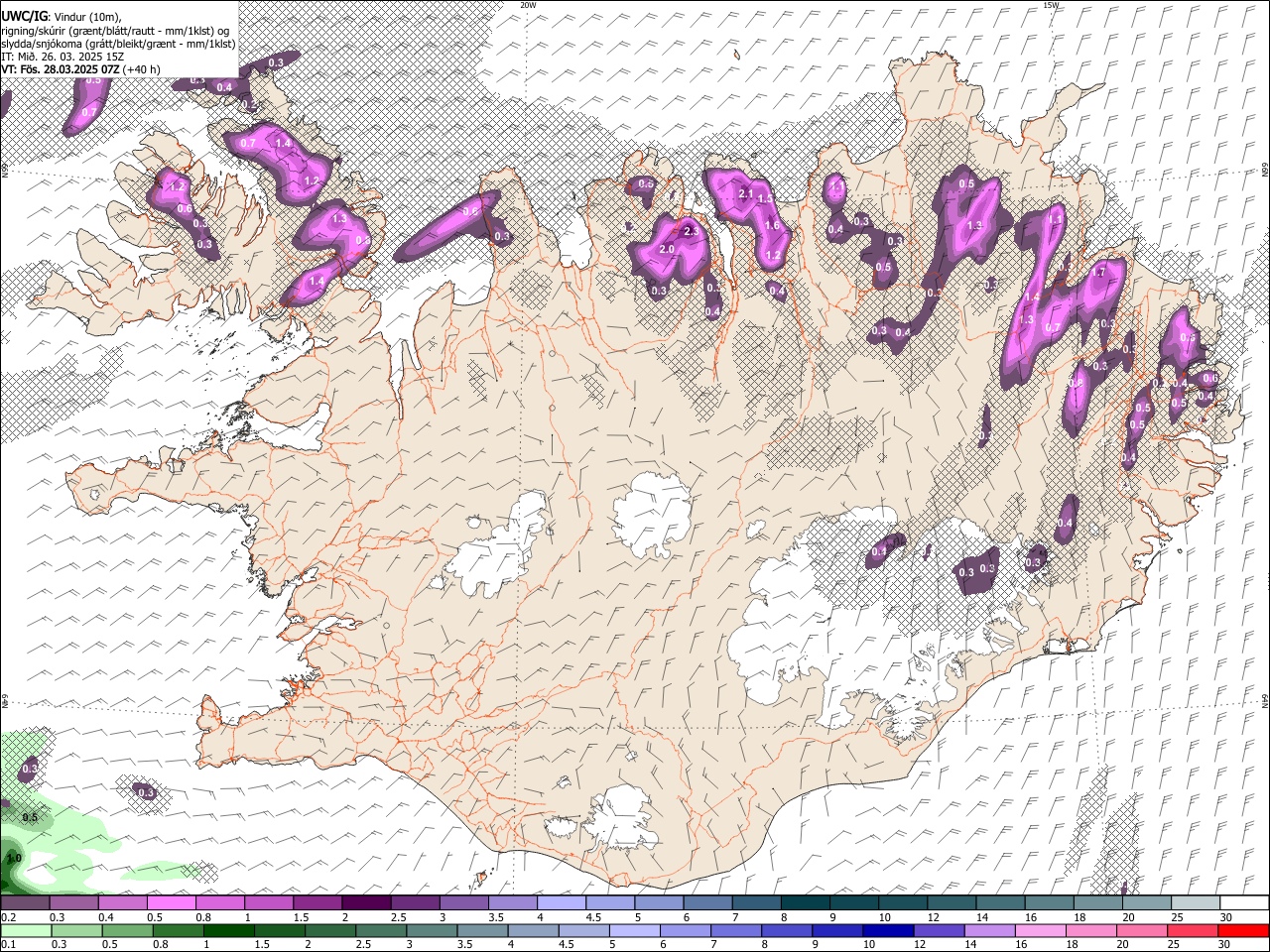
Task: Click the '2.1' snowfall value on the map
Action: pos(747,193)
